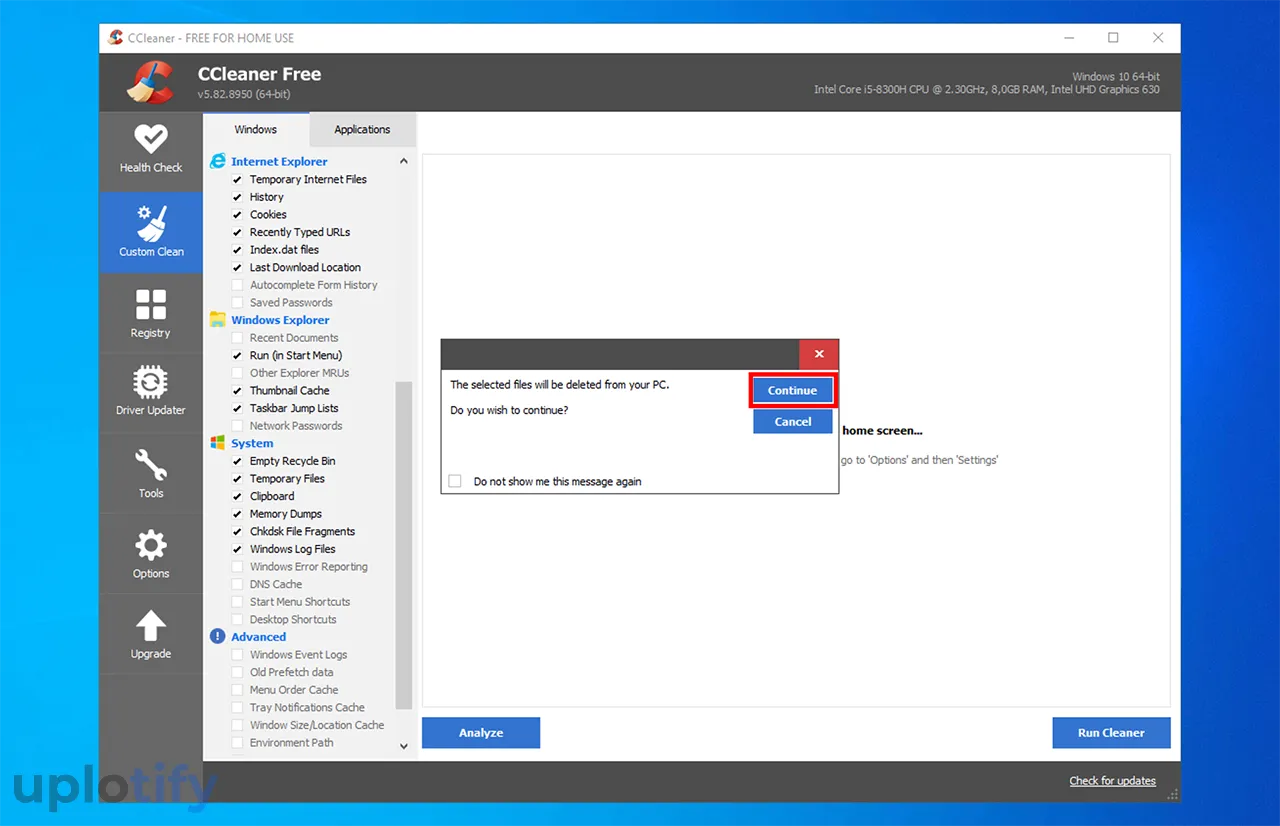Image resolution: width=1280 pixels, height=826 pixels.
Task: Tick Do not show me this message again
Action: click(x=455, y=481)
